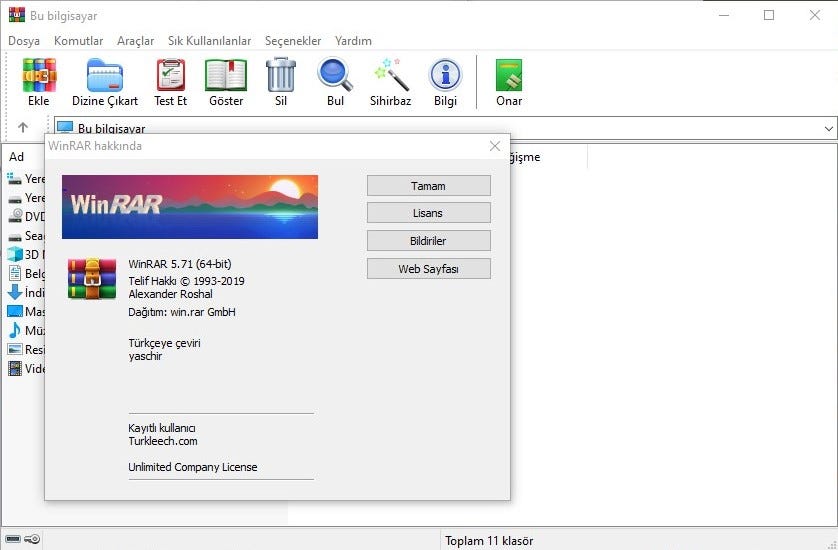Click the 'Kayıtlı kullanıcı' label
This screenshot has width=838, height=550.
tap(161, 428)
